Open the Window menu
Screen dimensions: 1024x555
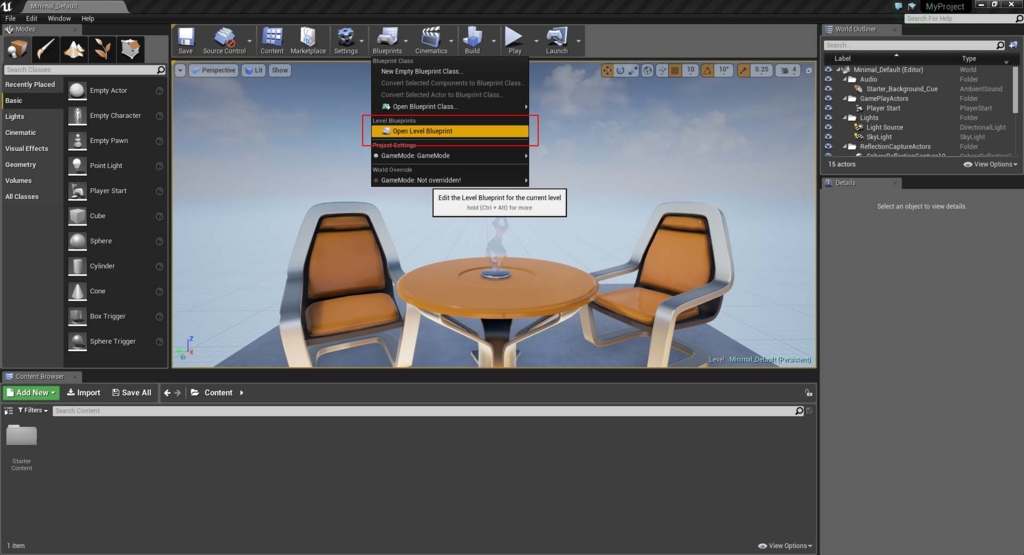click(x=59, y=18)
